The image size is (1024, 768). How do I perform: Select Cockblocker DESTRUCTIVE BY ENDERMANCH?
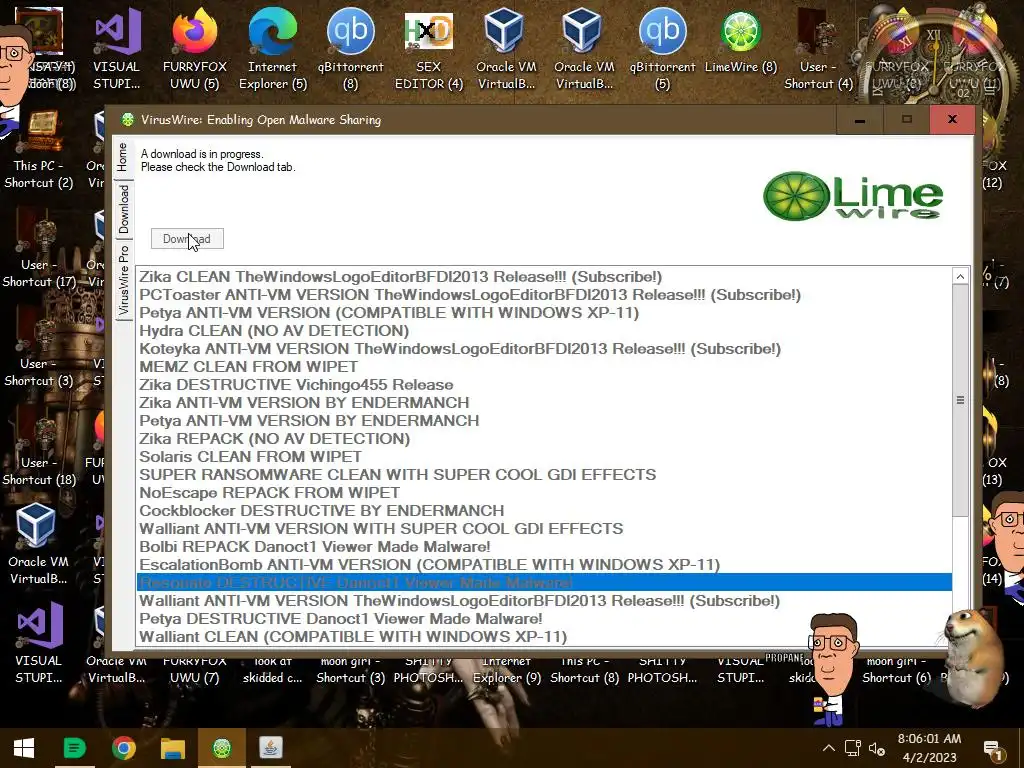pos(544,511)
